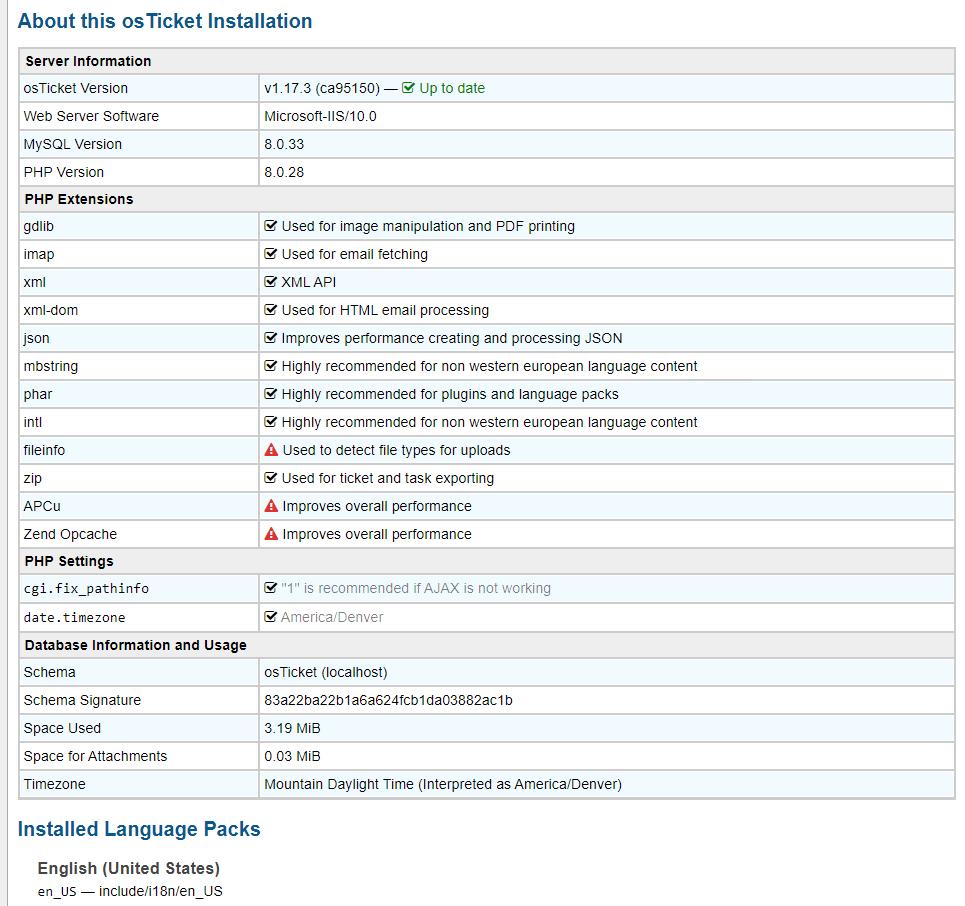Click the Up to date link
Image resolution: width=965 pixels, height=906 pixels.
click(x=452, y=88)
